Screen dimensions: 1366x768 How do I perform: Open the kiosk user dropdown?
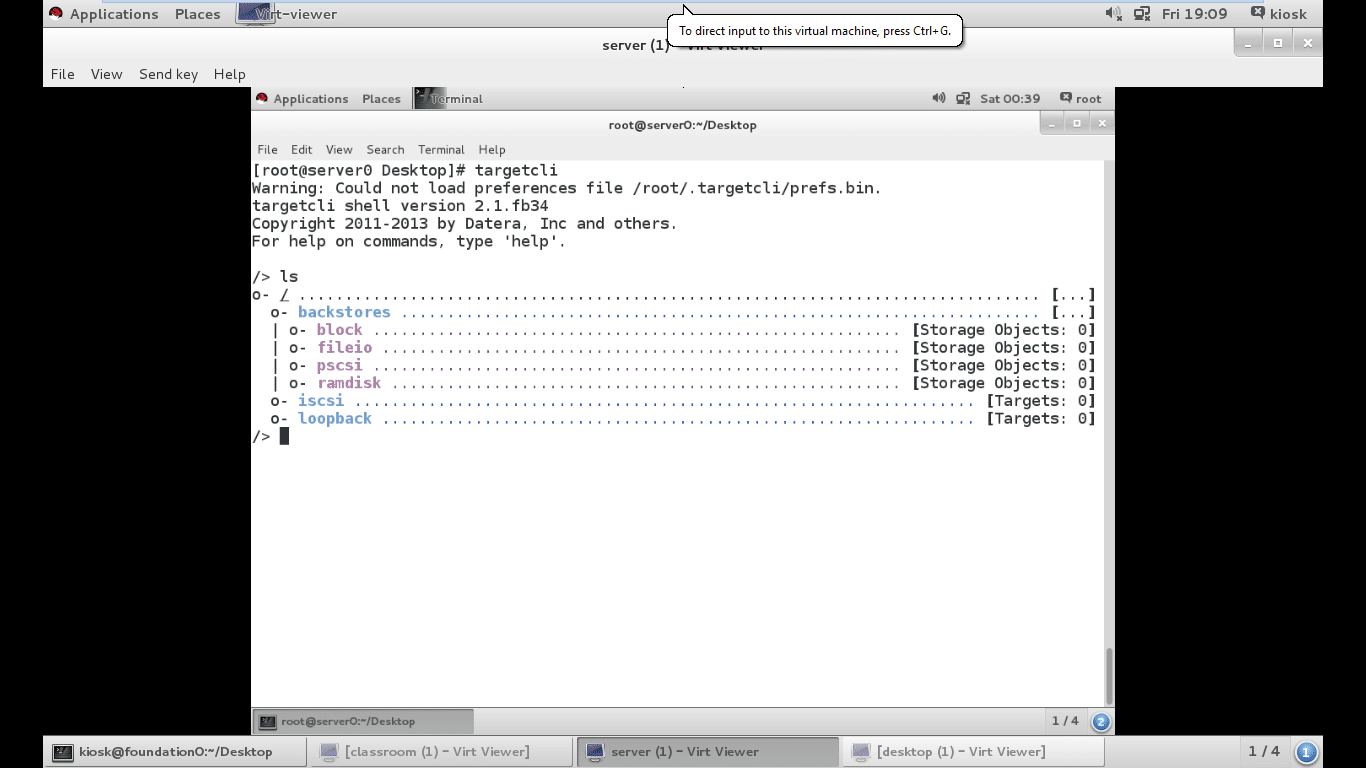tap(1279, 14)
